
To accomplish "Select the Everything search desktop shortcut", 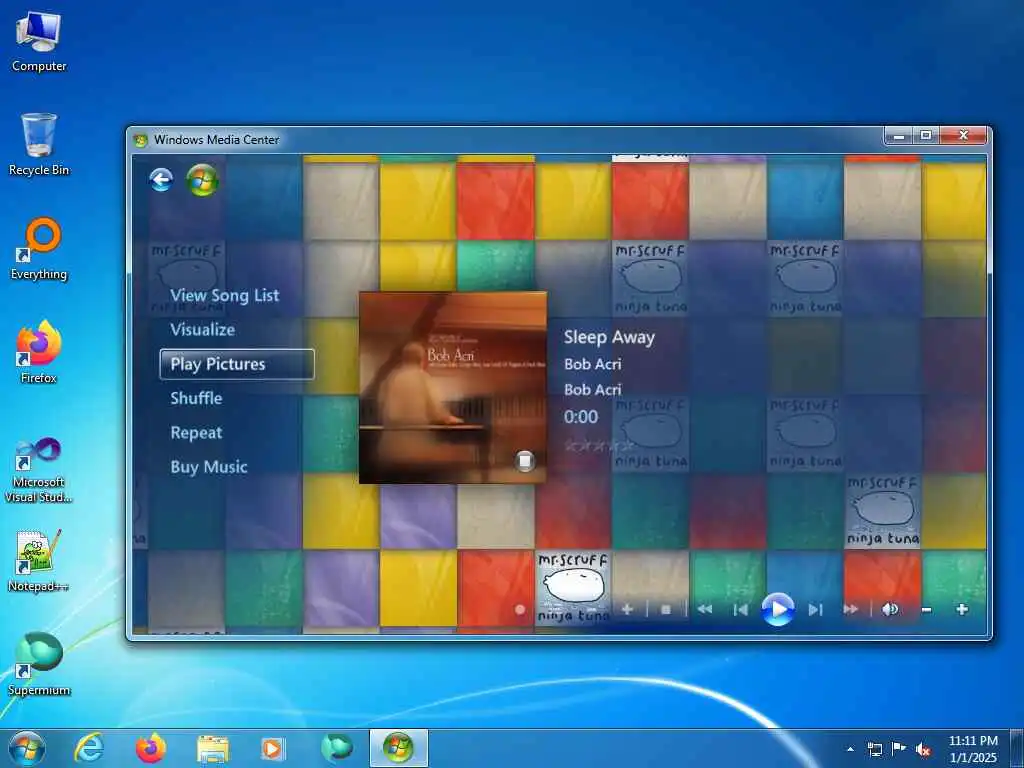I will click(x=39, y=249).
